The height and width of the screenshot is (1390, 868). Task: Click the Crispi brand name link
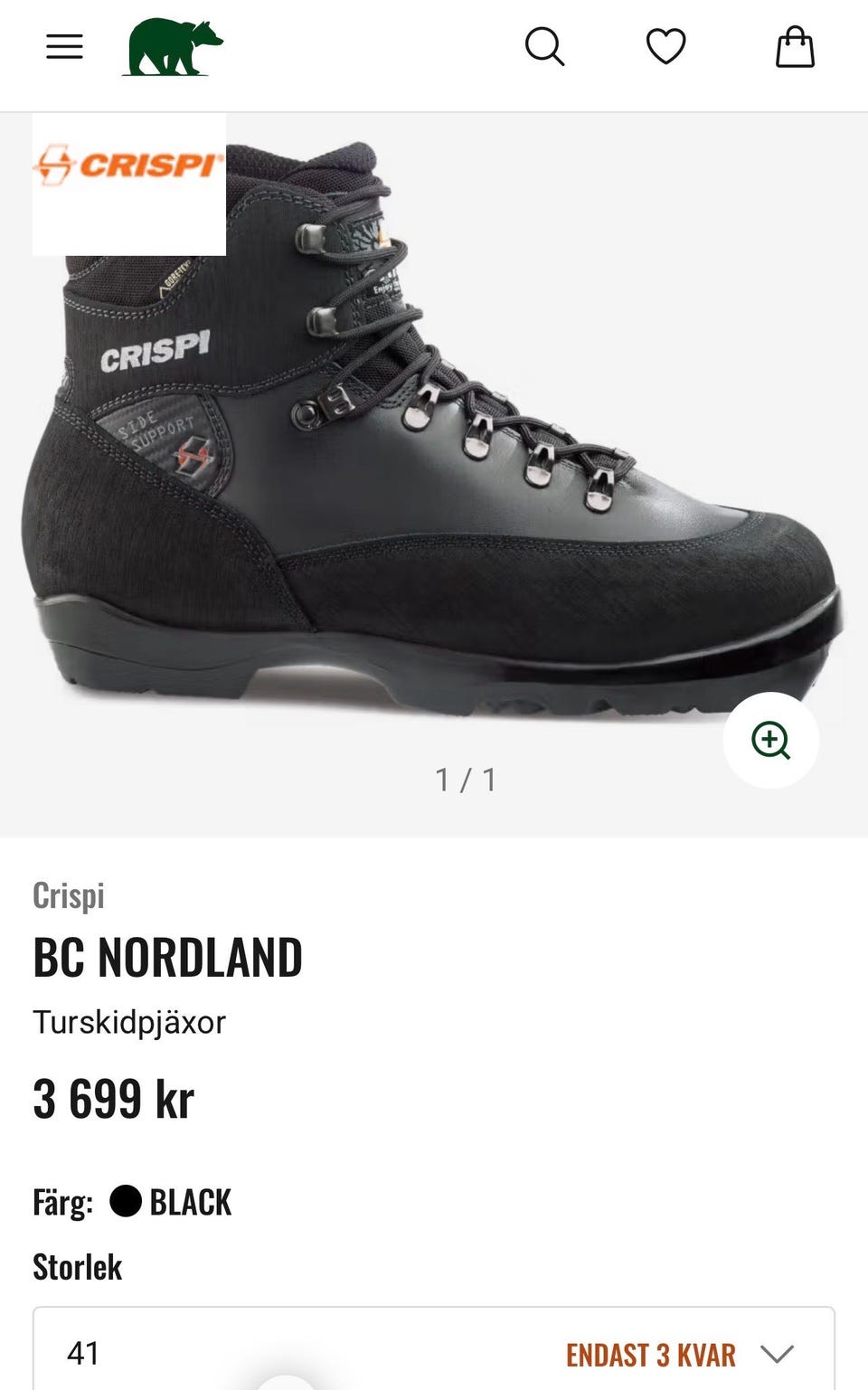coord(69,895)
